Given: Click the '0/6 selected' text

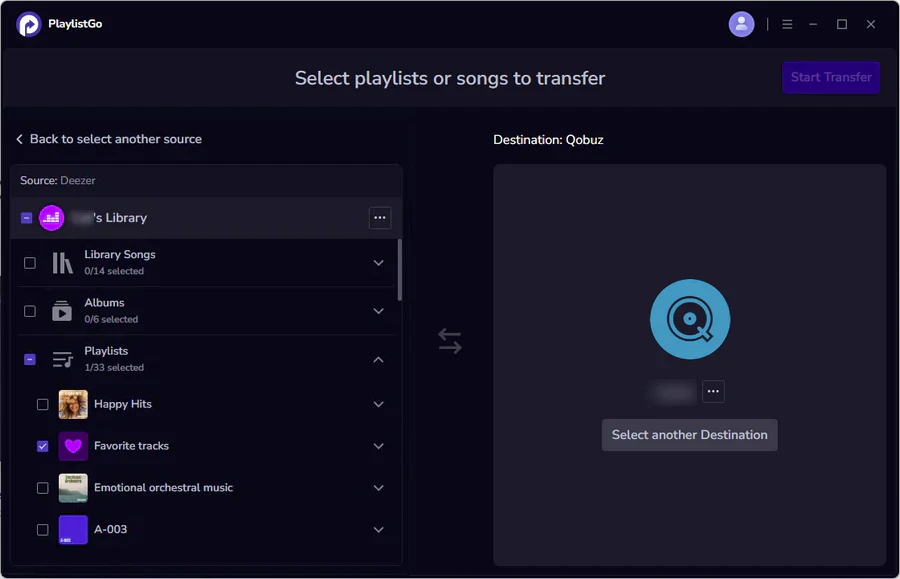Looking at the screenshot, I should [x=111, y=320].
